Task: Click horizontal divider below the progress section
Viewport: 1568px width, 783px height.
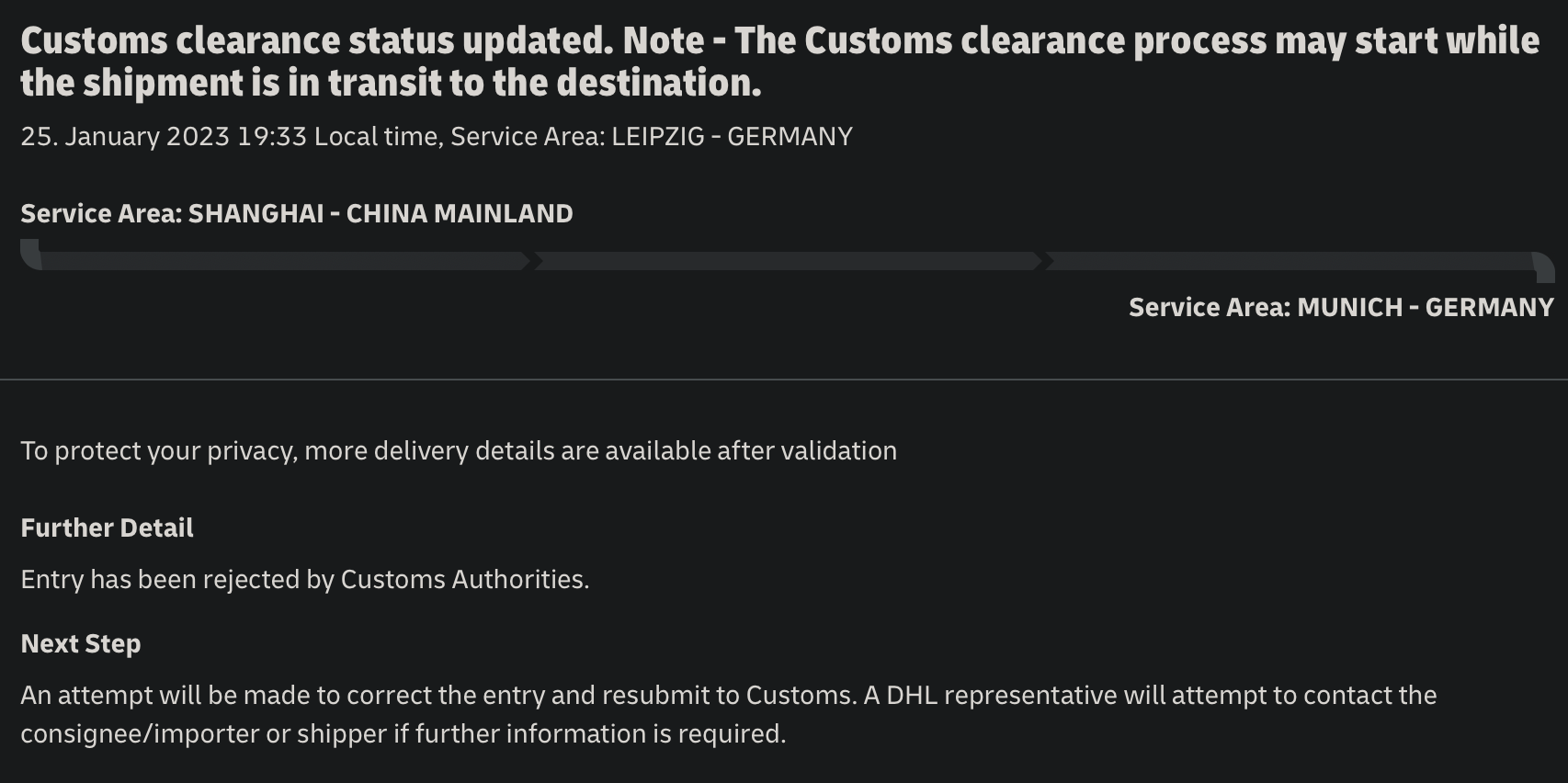Action: point(784,379)
